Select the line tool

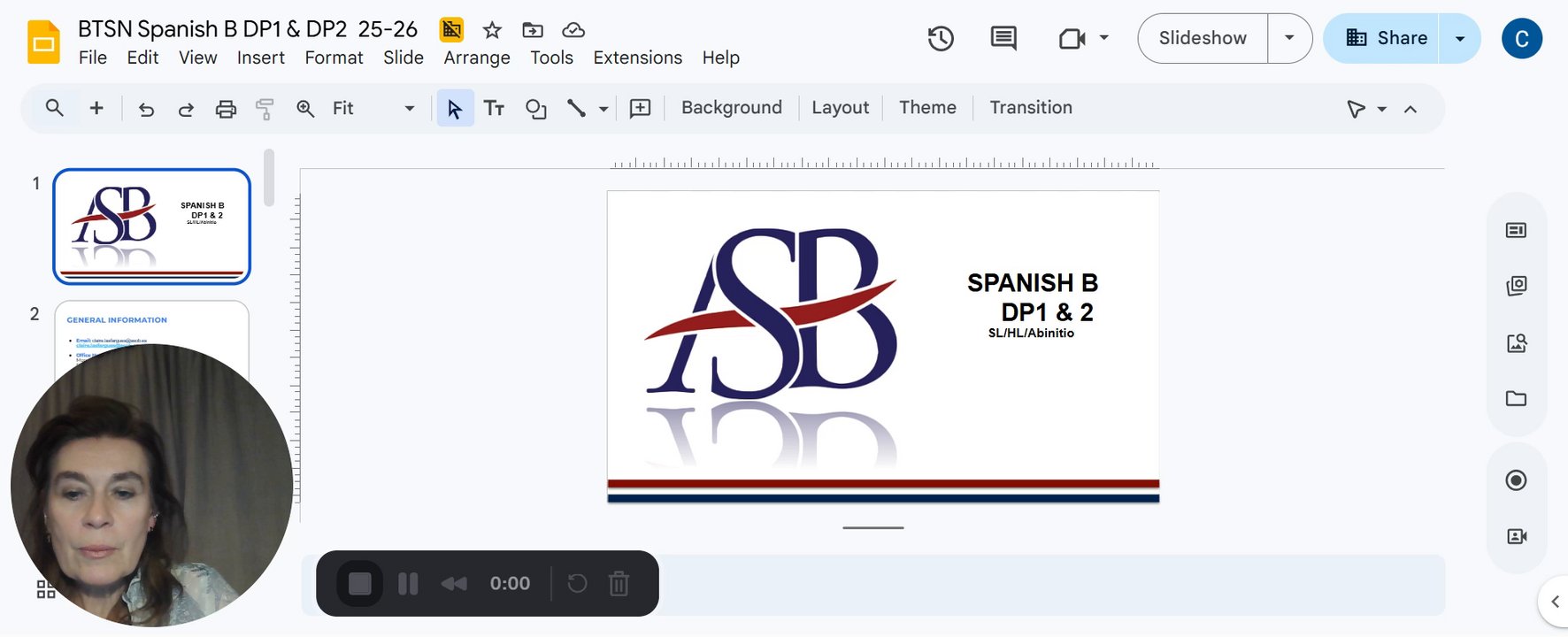(576, 108)
